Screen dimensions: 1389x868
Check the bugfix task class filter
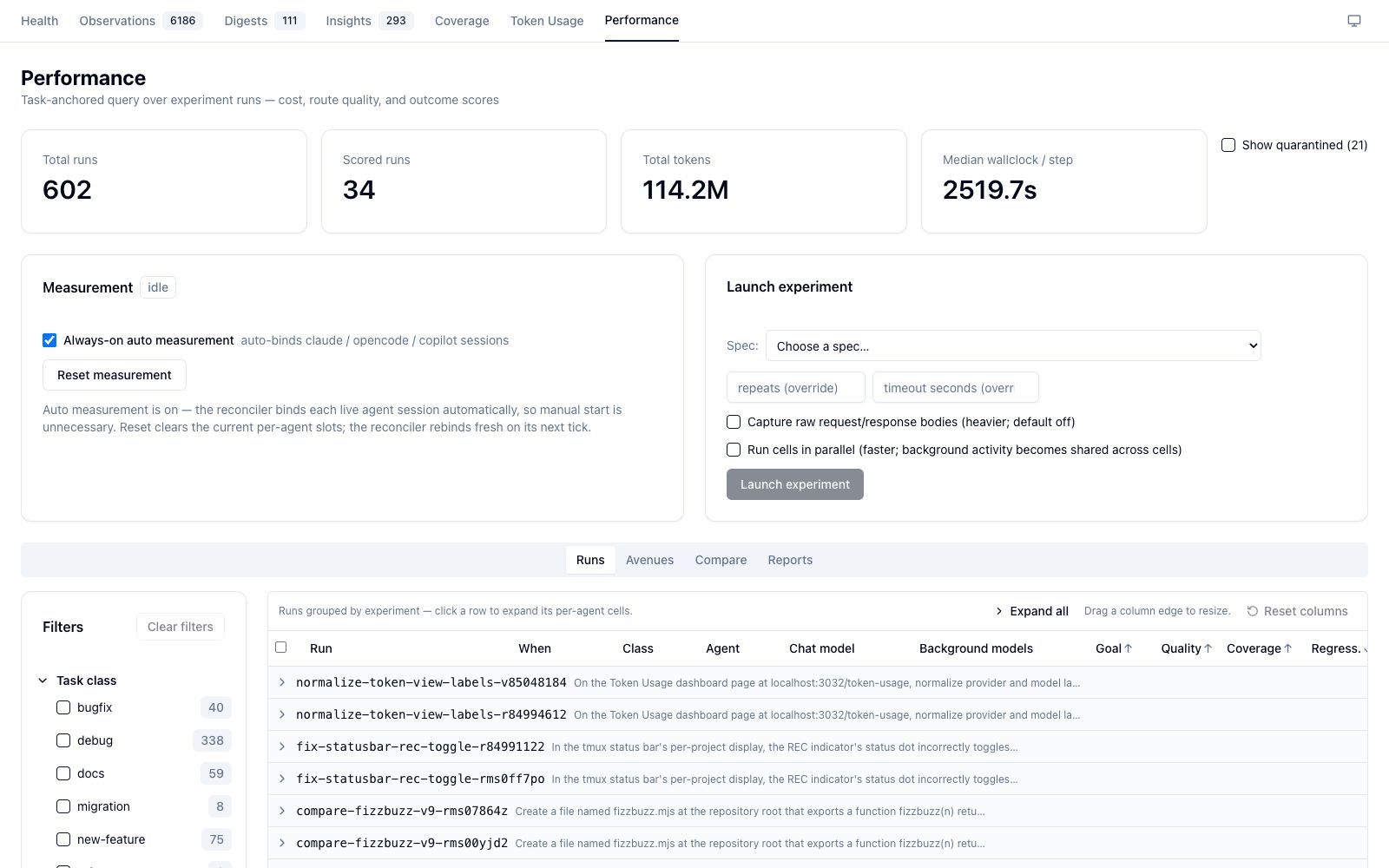(63, 707)
